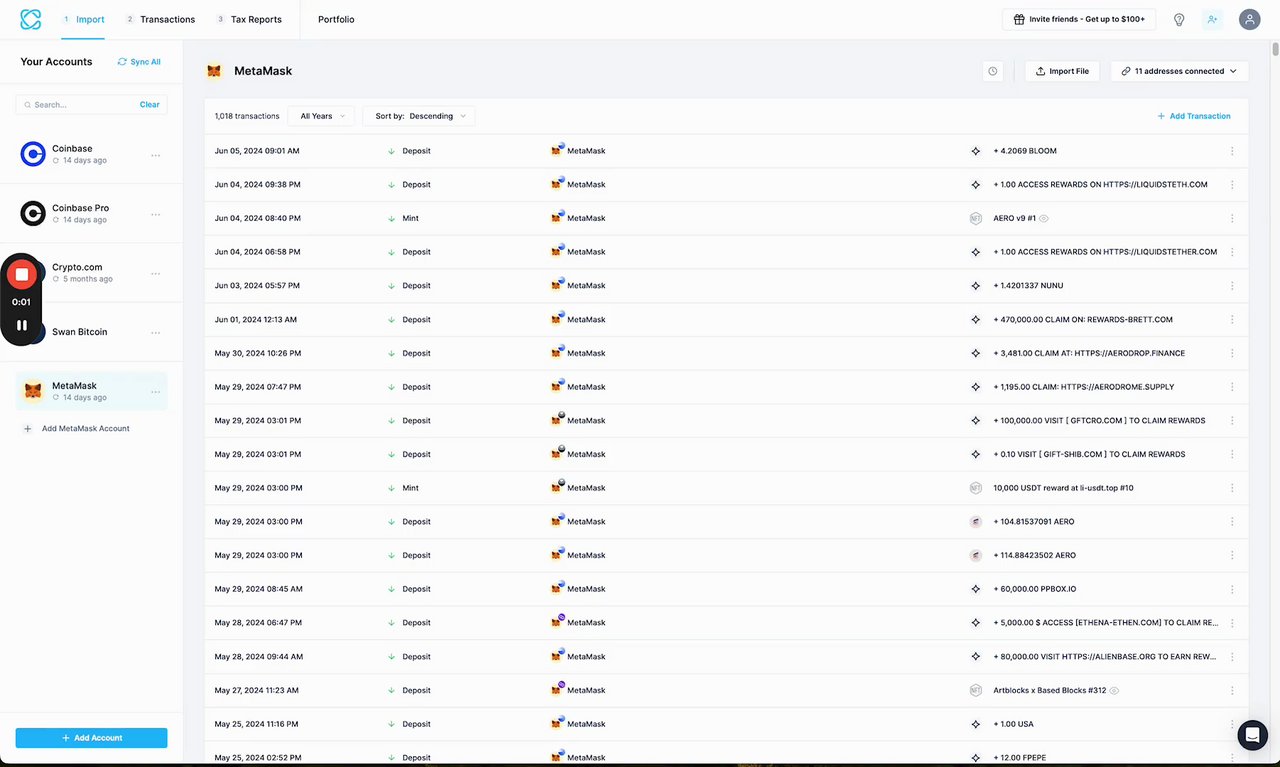Click '+ 100,000.00 VISIT [ GFTCRO.COM ]' entry

pyautogui.click(x=1099, y=421)
